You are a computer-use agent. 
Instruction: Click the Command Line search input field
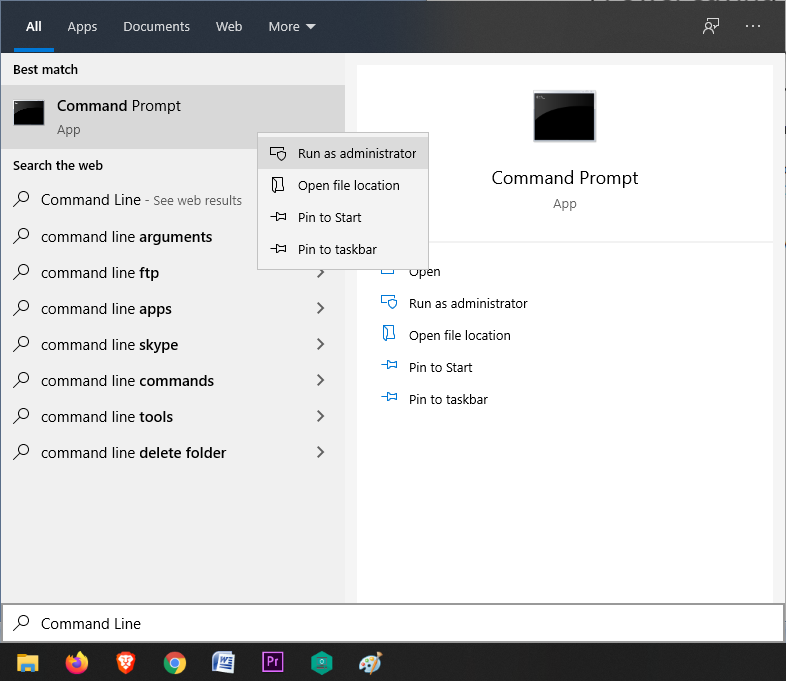[x=393, y=623]
